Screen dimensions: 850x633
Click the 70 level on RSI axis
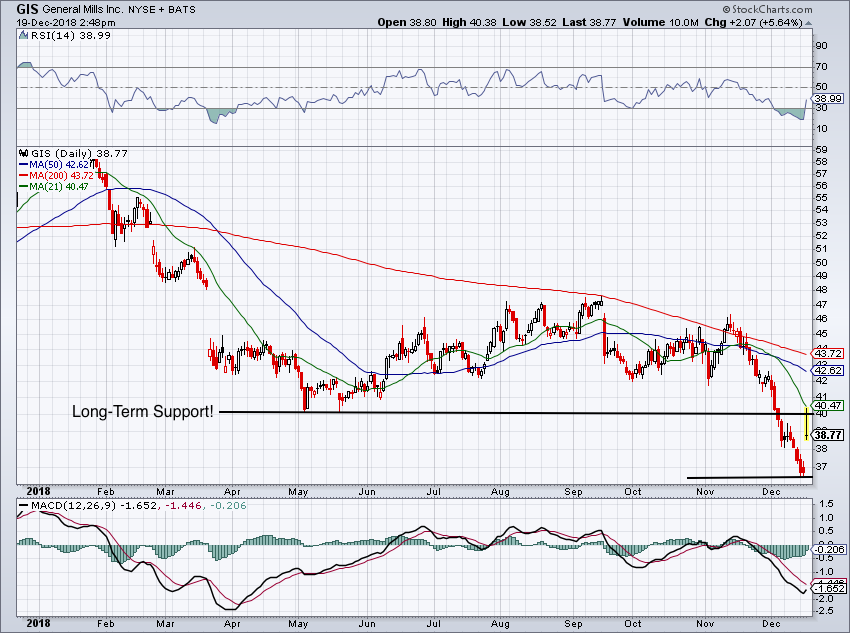(x=821, y=67)
